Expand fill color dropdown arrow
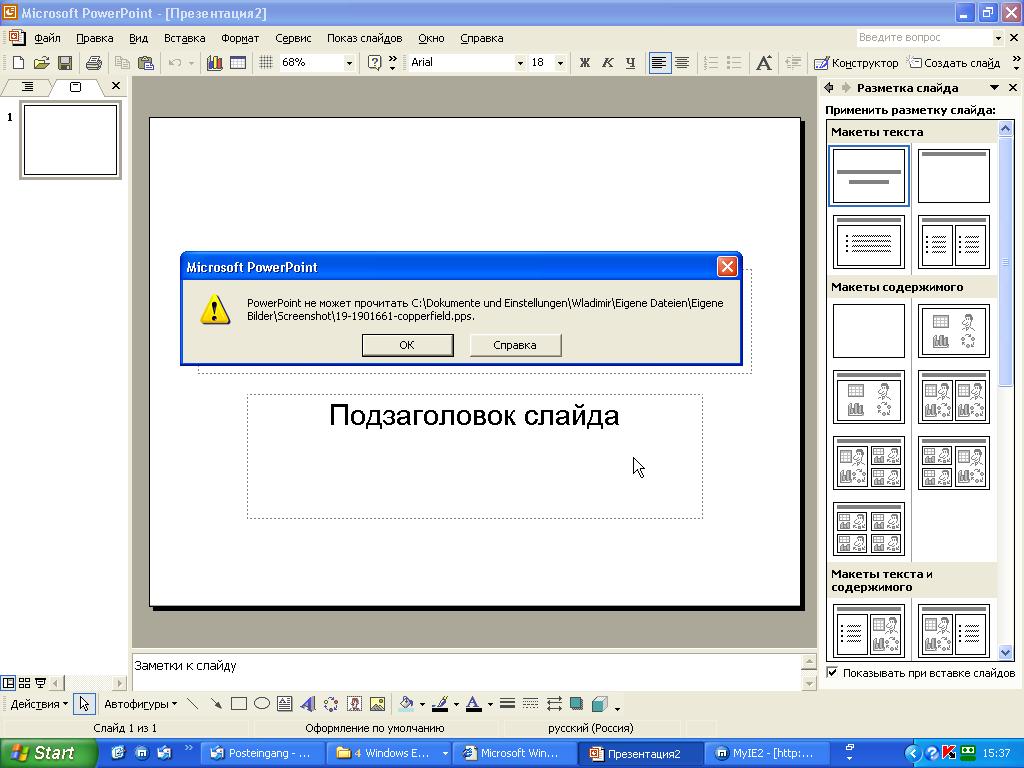This screenshot has height=768, width=1024. 422,704
